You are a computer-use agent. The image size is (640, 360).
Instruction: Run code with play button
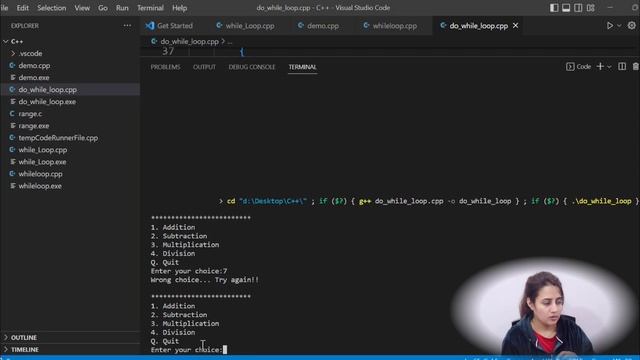pos(610,25)
